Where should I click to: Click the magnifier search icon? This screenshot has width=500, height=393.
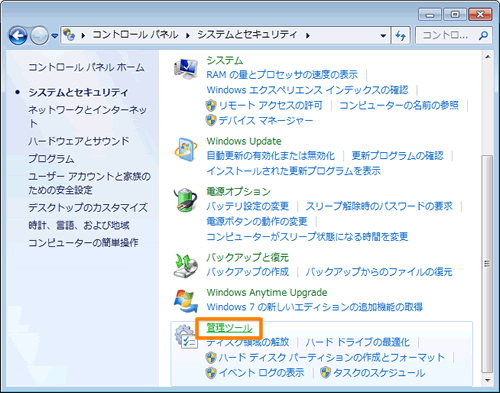coord(483,35)
